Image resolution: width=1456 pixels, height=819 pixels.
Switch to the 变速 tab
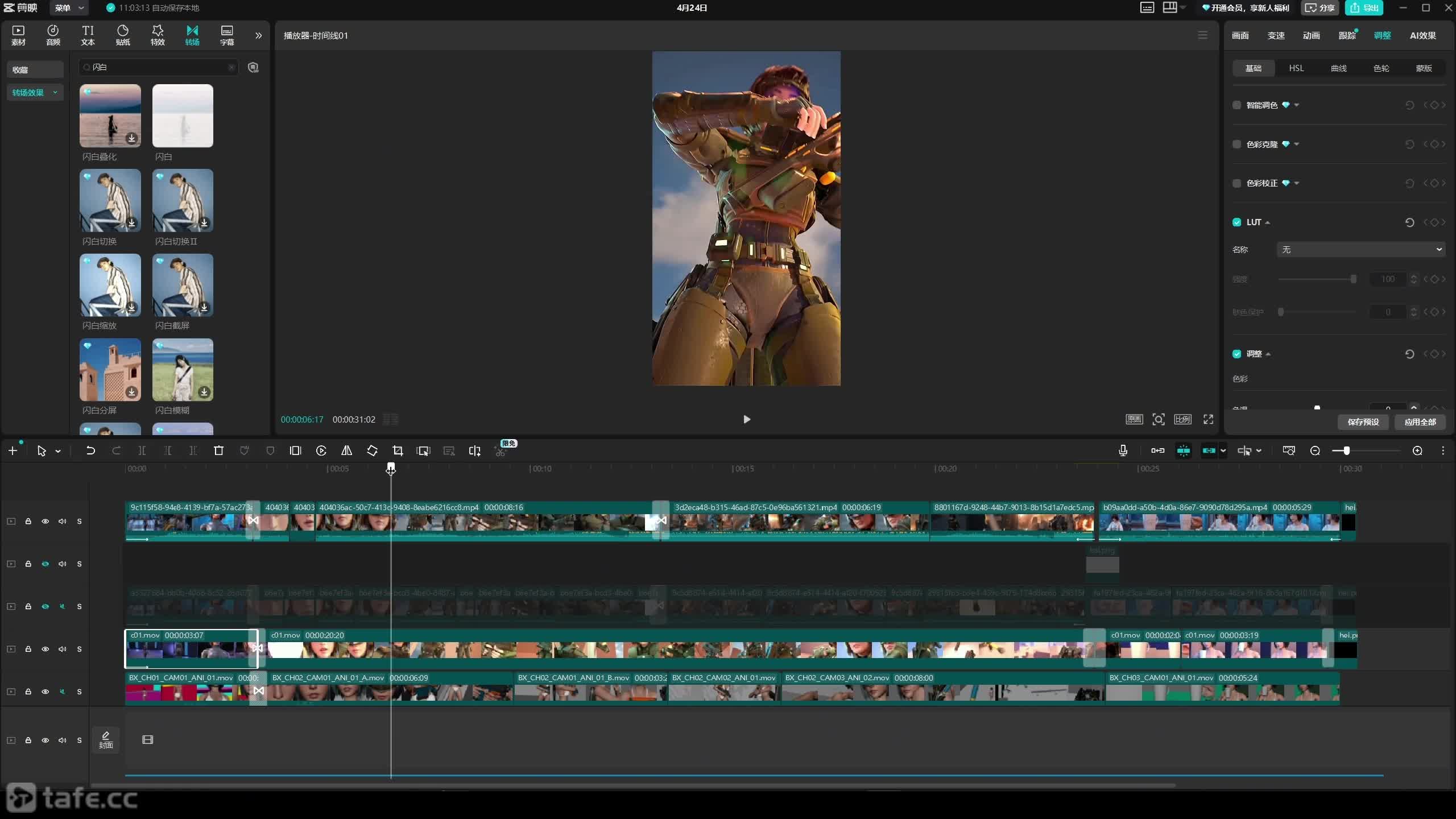click(1276, 35)
